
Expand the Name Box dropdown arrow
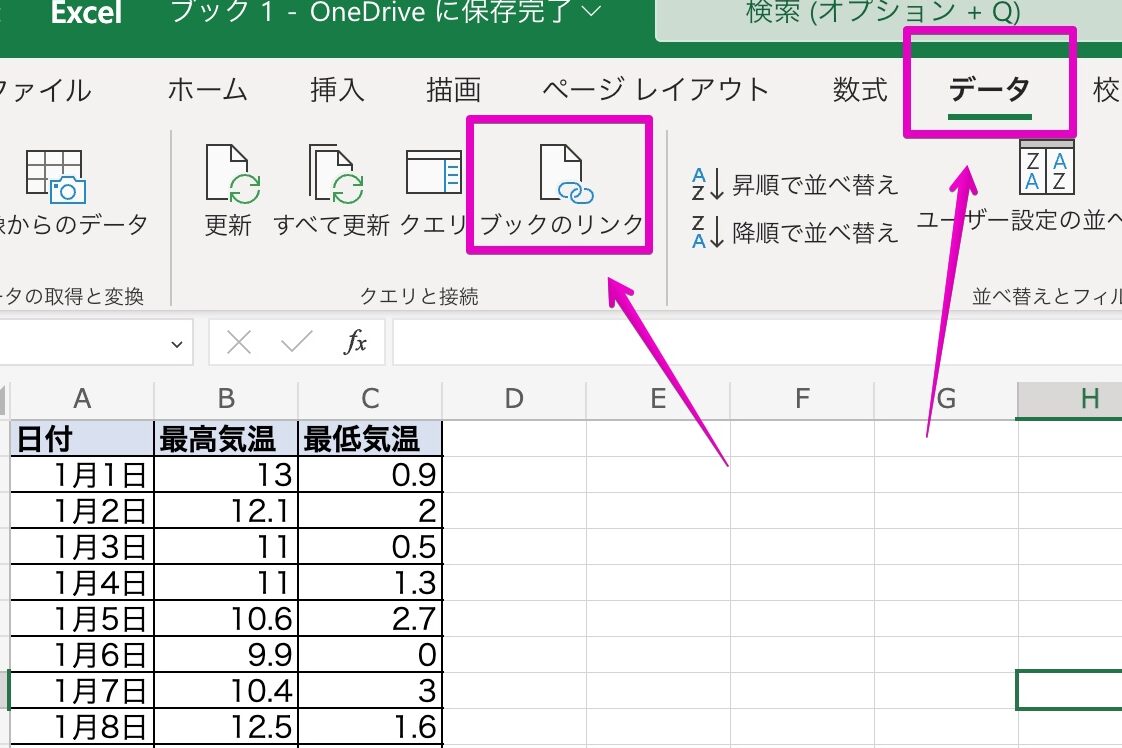tap(176, 344)
